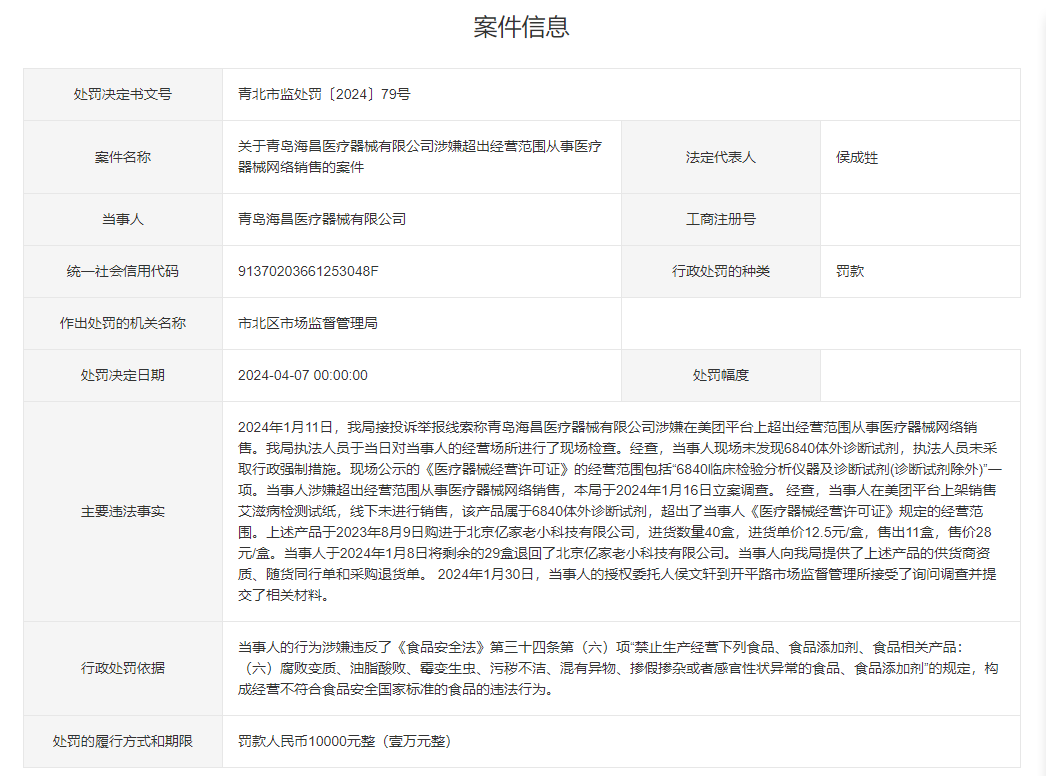Select the 处罚决定书文号 label cell

123,94
